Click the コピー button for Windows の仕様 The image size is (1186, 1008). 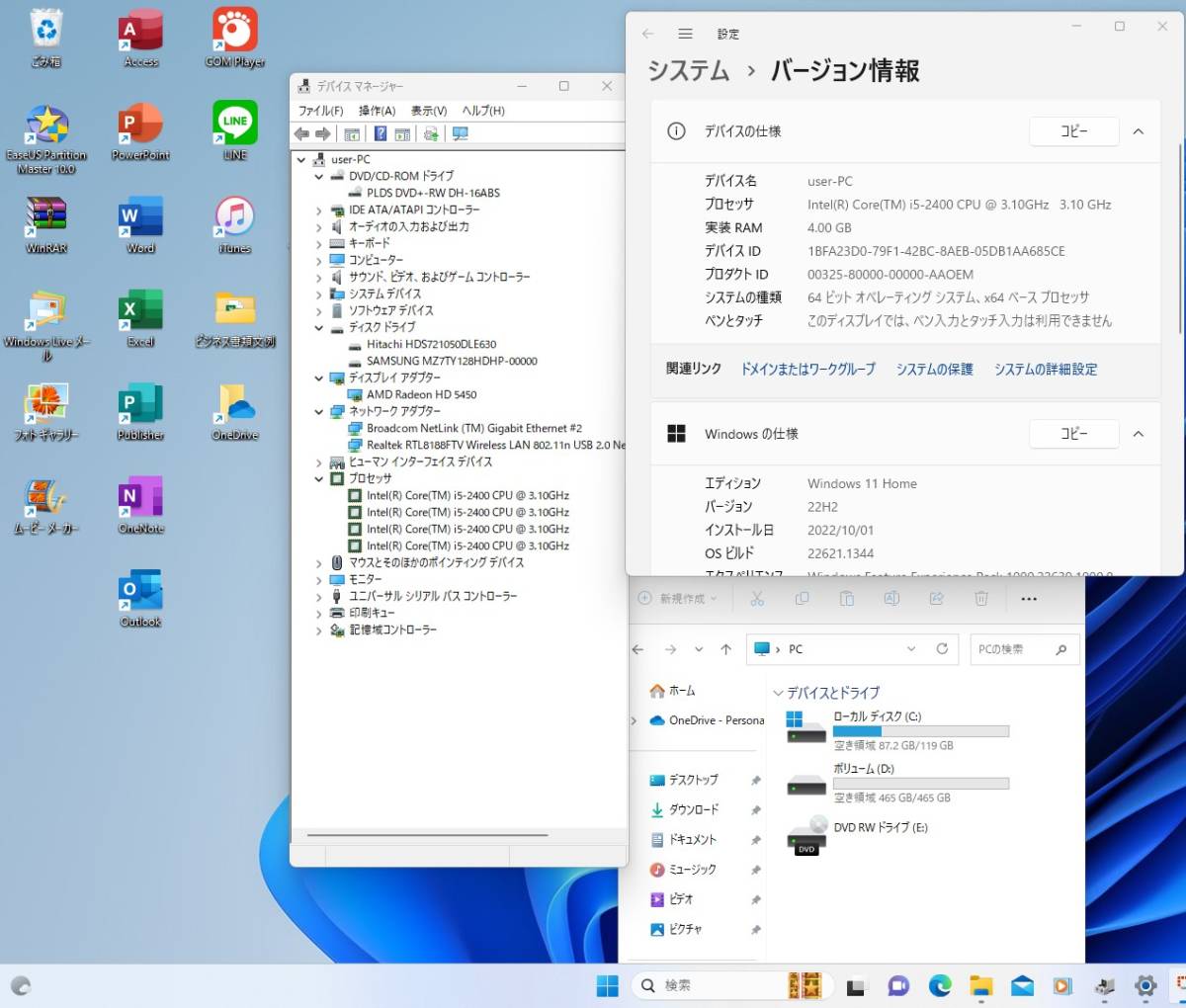(1074, 434)
